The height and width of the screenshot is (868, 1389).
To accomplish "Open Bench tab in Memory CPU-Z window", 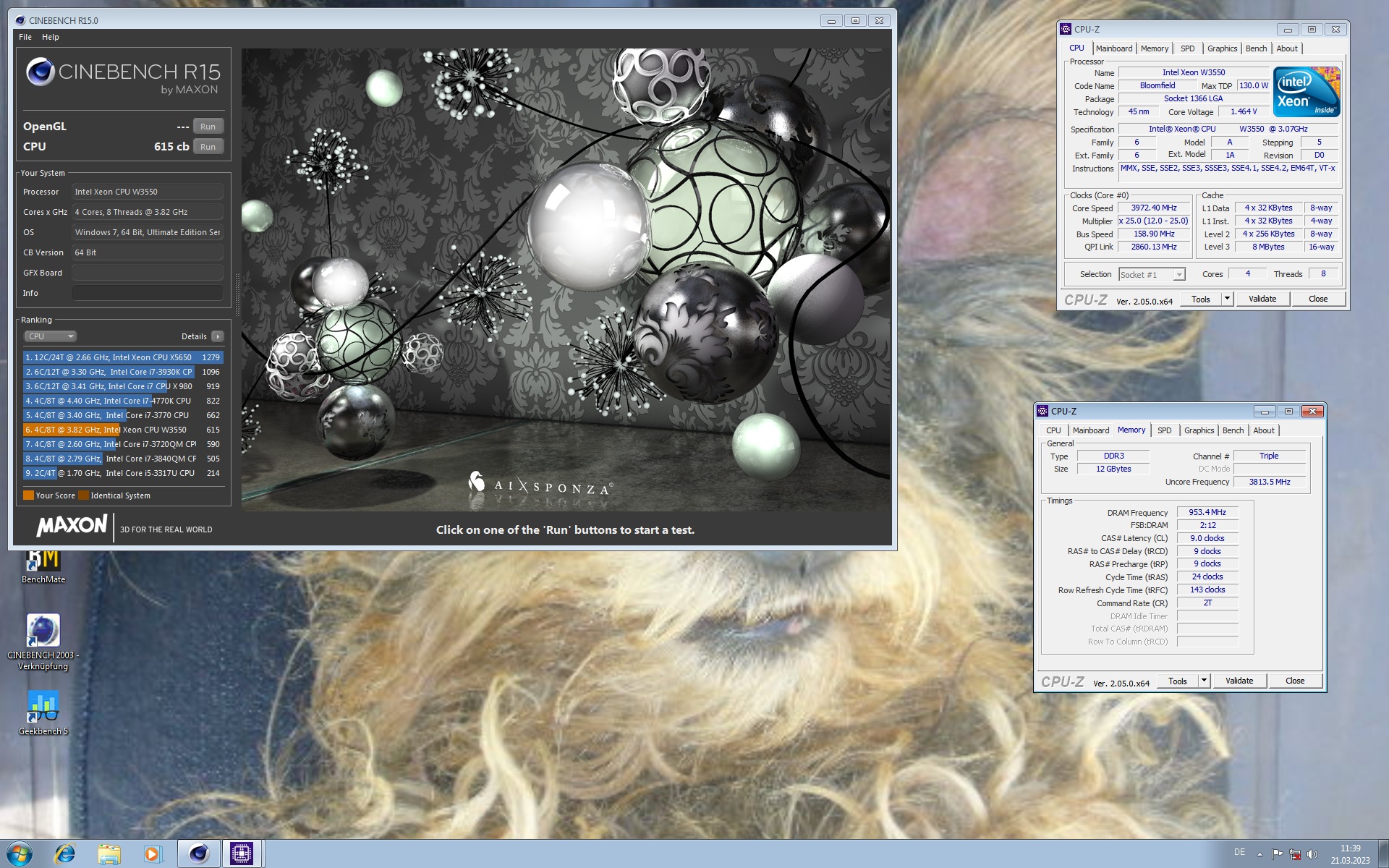I will click(x=1233, y=430).
